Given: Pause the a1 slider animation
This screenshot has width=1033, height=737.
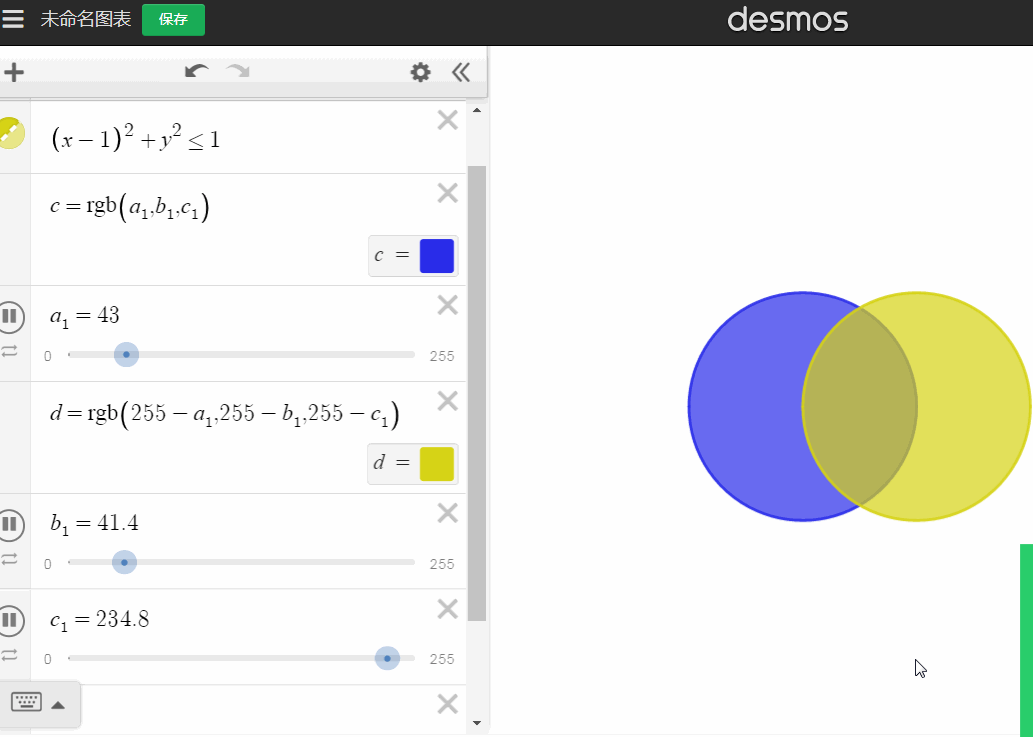Looking at the screenshot, I should coord(10,316).
